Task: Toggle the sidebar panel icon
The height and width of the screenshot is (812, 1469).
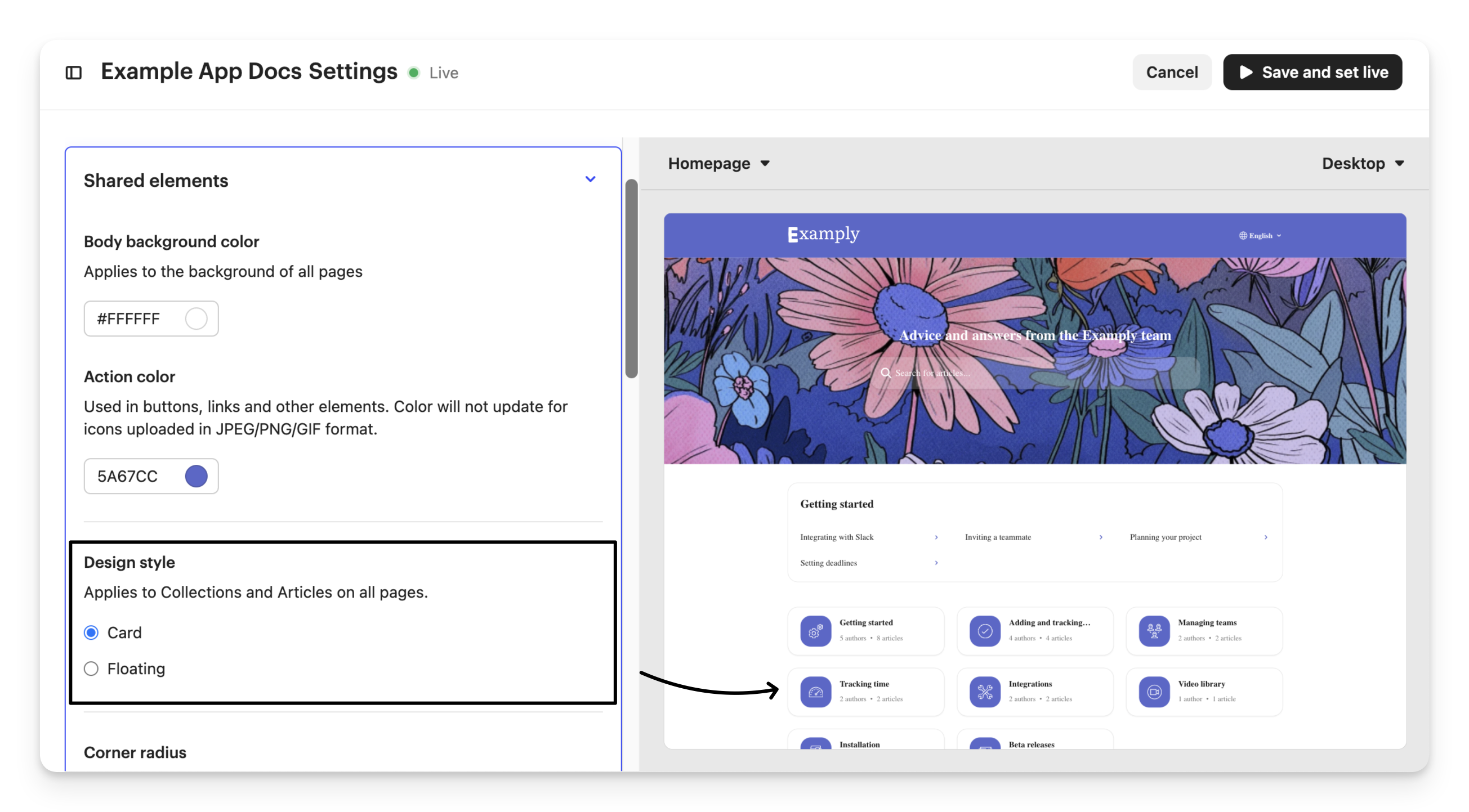Action: pyautogui.click(x=74, y=73)
